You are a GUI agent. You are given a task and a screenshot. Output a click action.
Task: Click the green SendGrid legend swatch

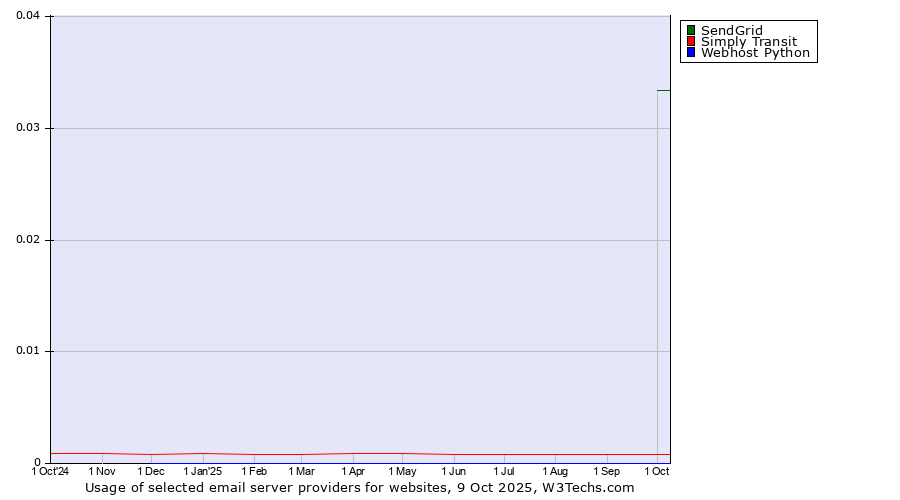tap(690, 30)
